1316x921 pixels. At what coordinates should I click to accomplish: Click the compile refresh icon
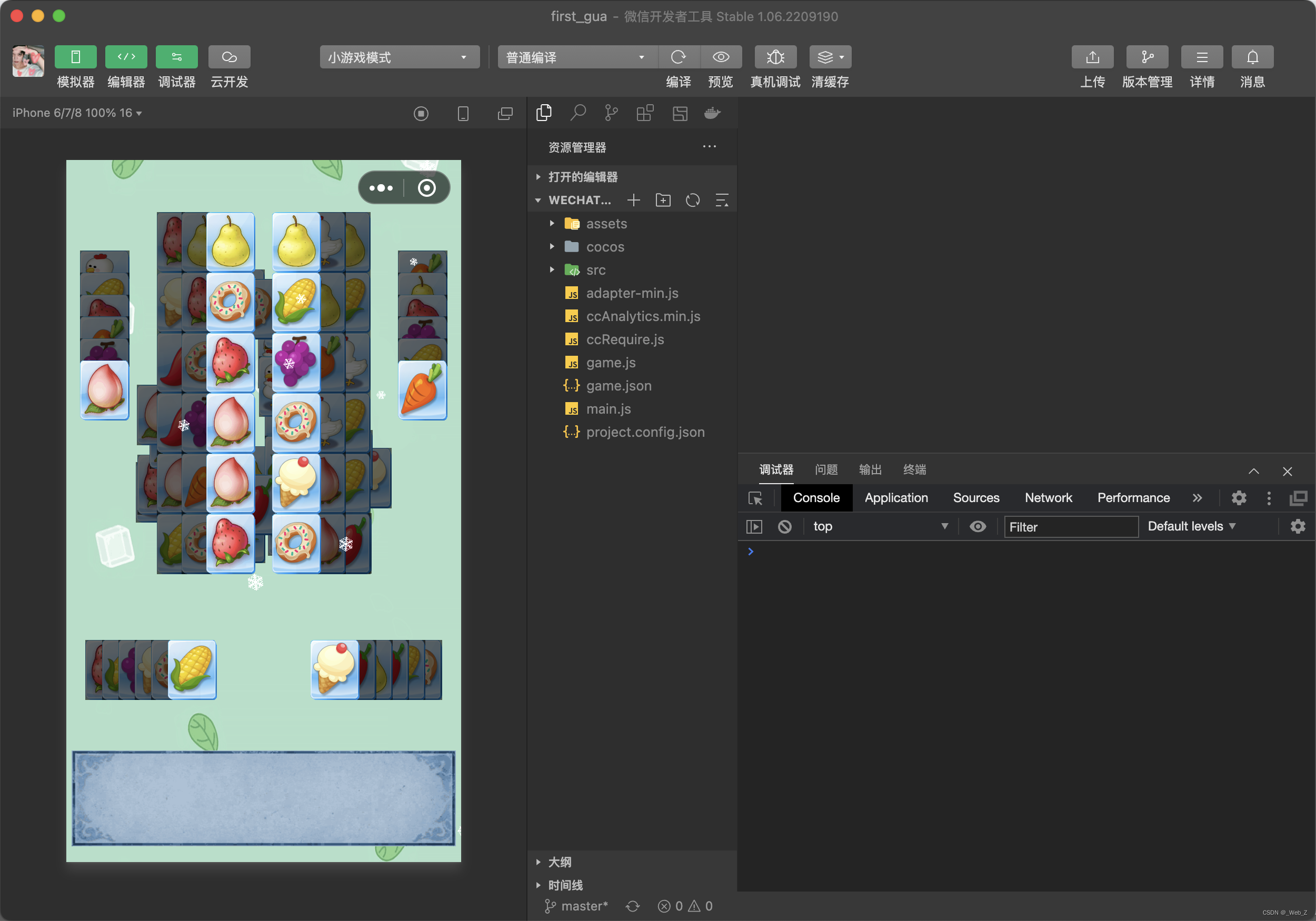678,57
